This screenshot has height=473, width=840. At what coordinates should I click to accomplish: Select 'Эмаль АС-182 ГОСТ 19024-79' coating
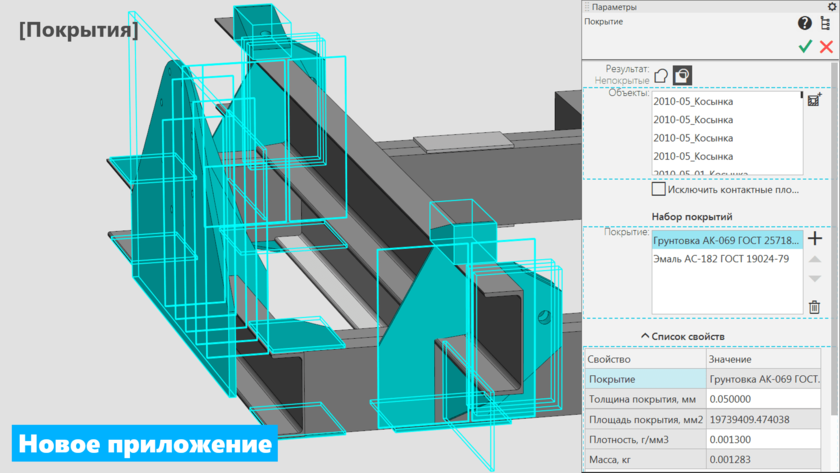pyautogui.click(x=721, y=259)
